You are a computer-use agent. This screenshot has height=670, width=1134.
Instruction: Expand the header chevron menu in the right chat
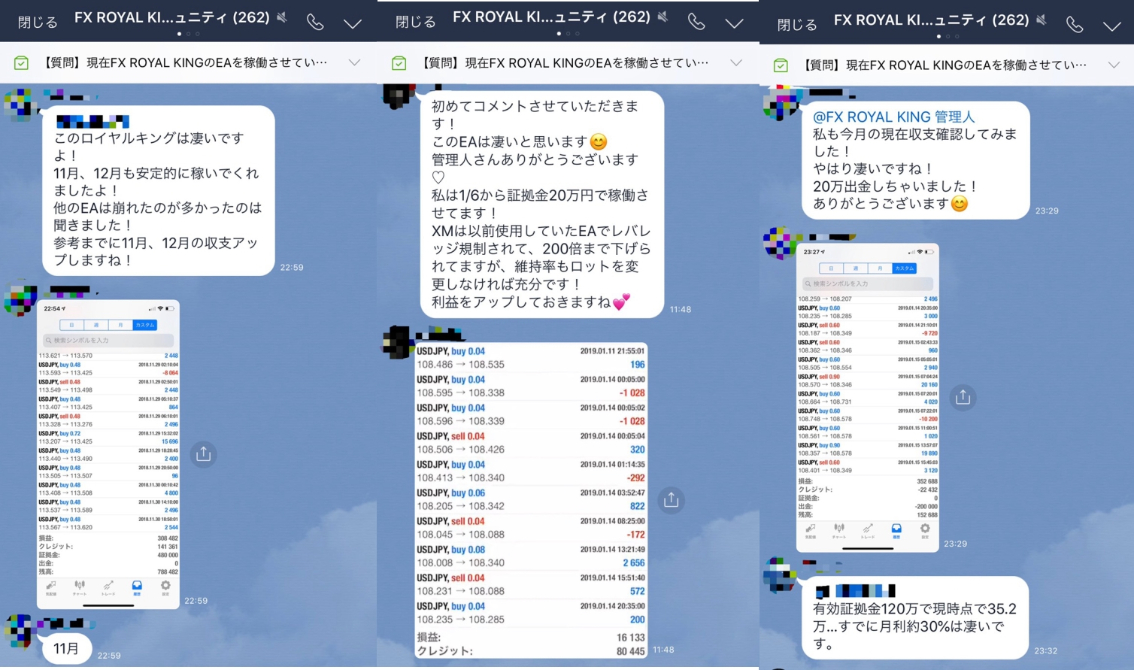1112,26
